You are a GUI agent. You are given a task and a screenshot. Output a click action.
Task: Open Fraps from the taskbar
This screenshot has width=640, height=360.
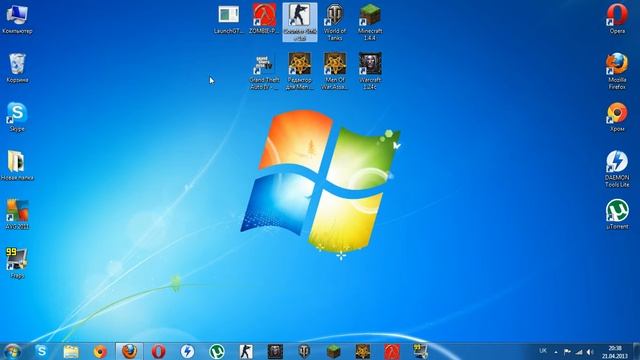pos(420,351)
